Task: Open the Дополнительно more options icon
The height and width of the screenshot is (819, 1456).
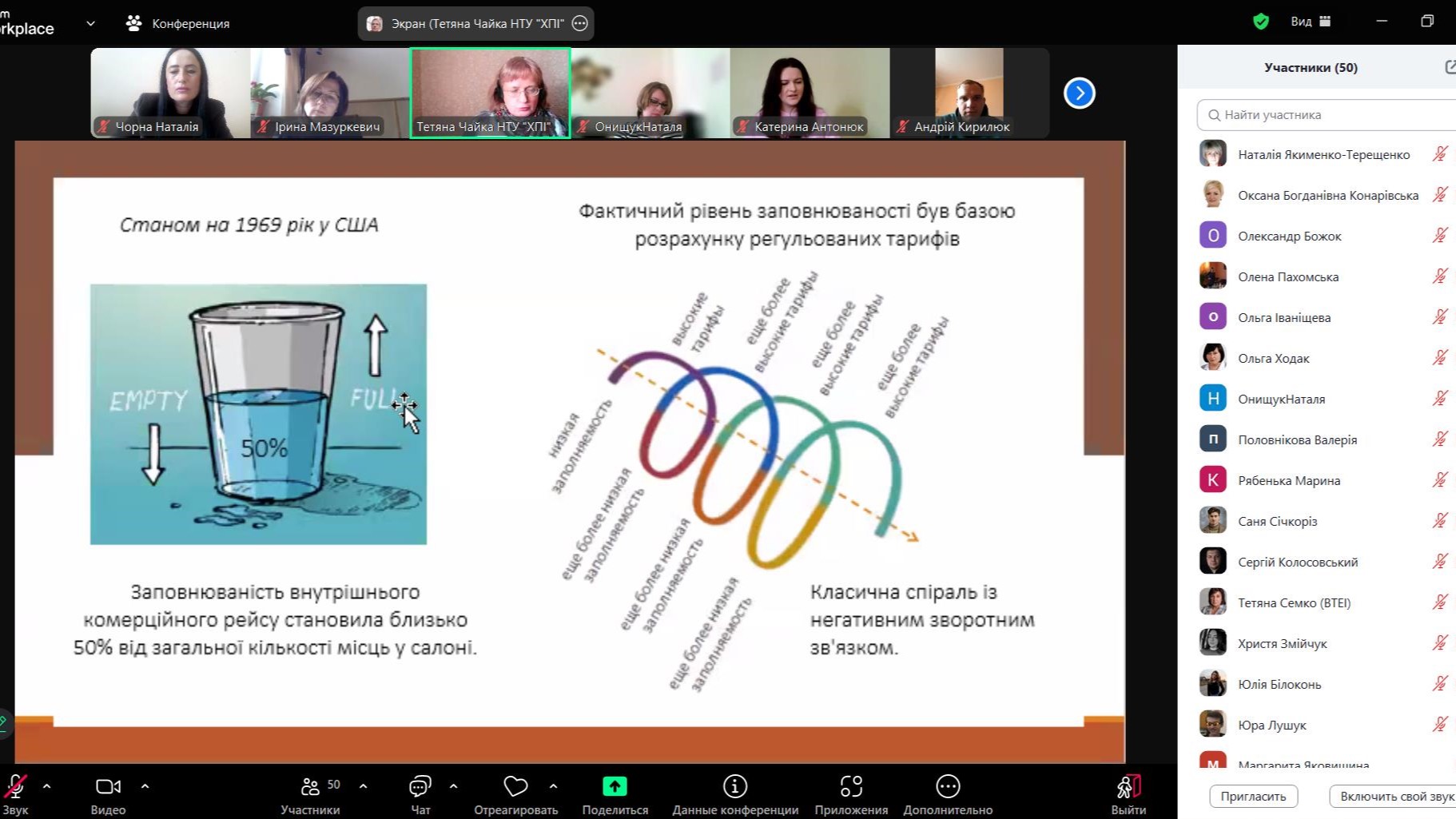Action: click(x=948, y=787)
